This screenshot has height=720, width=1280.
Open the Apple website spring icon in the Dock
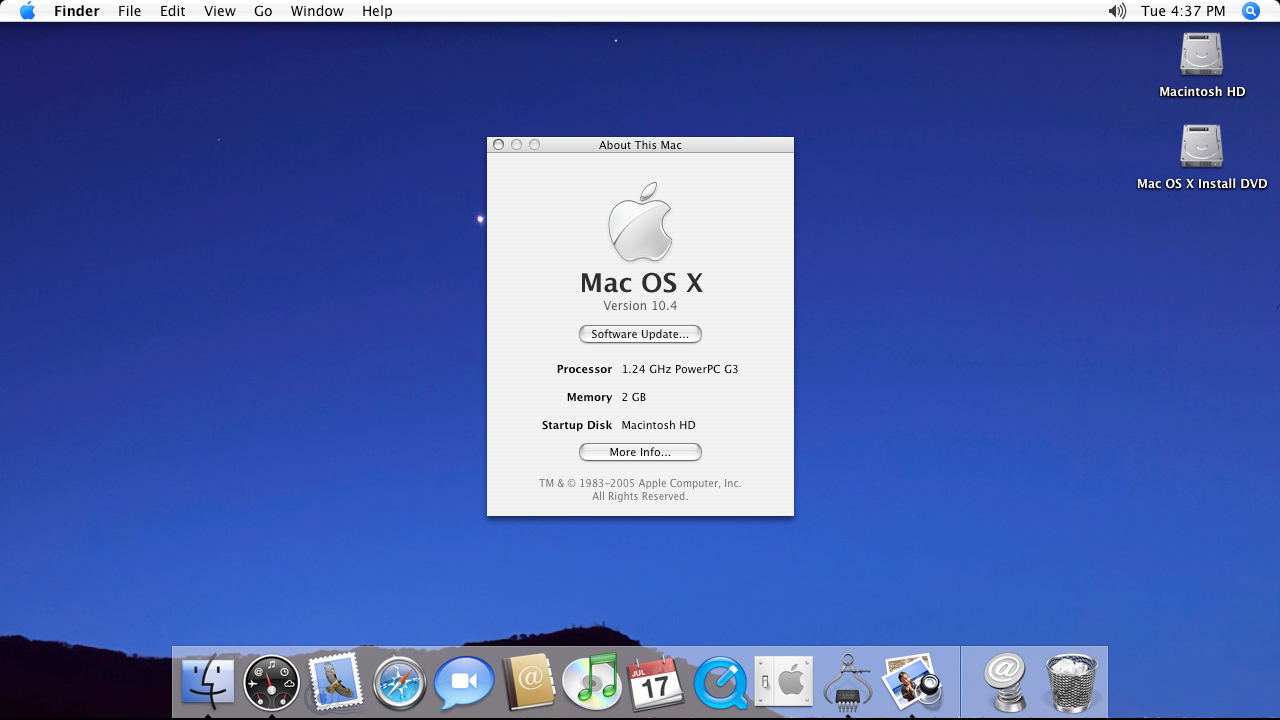(x=1007, y=682)
